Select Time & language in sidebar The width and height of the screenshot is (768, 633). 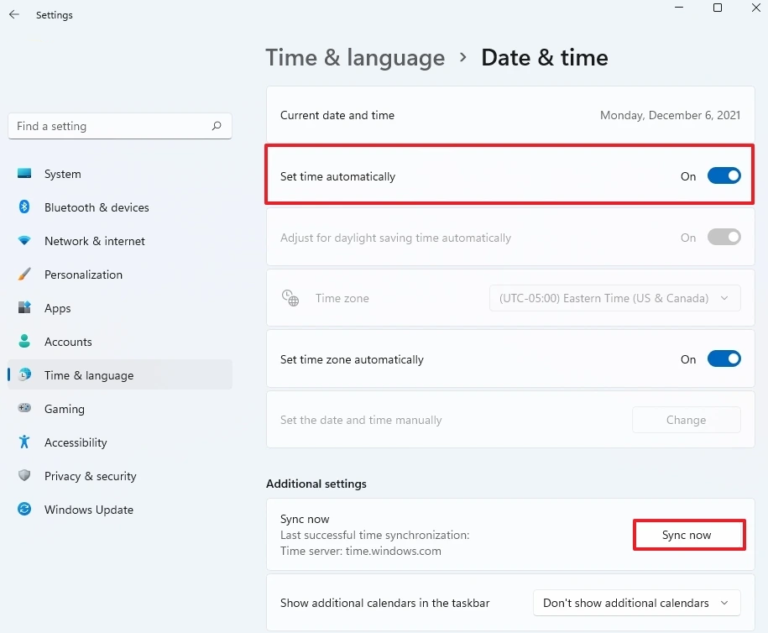[120, 375]
